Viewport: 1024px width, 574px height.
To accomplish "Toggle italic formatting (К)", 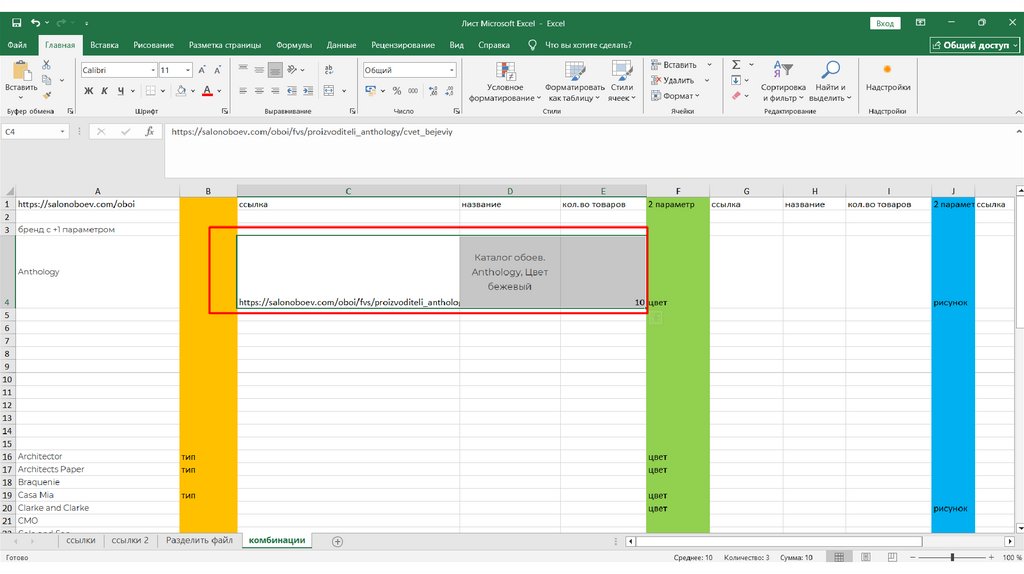I will pos(104,91).
